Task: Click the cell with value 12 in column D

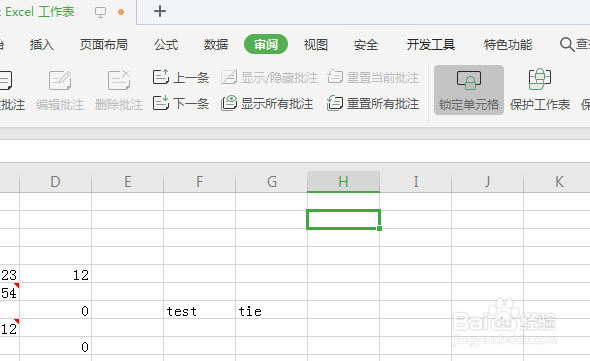Action: (55, 274)
